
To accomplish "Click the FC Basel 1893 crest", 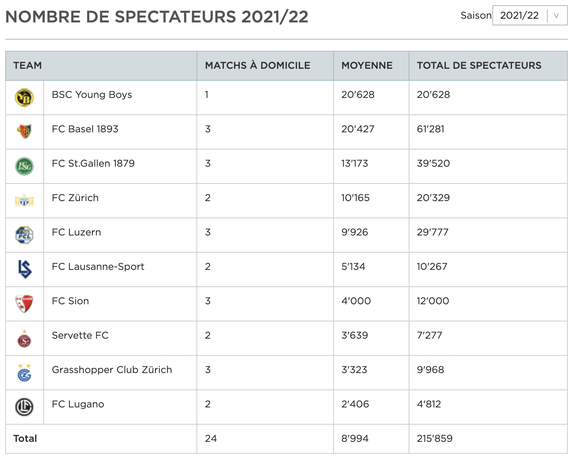I will (24, 131).
